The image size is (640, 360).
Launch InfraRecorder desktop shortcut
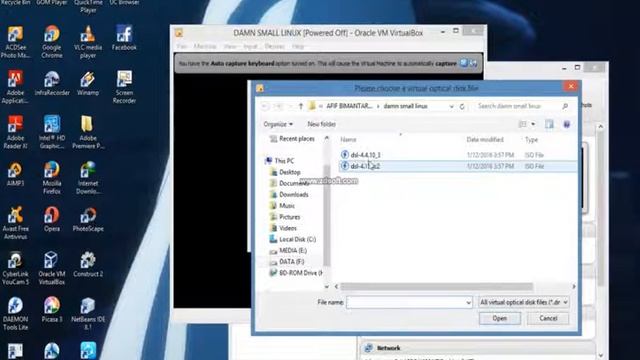pyautogui.click(x=52, y=83)
